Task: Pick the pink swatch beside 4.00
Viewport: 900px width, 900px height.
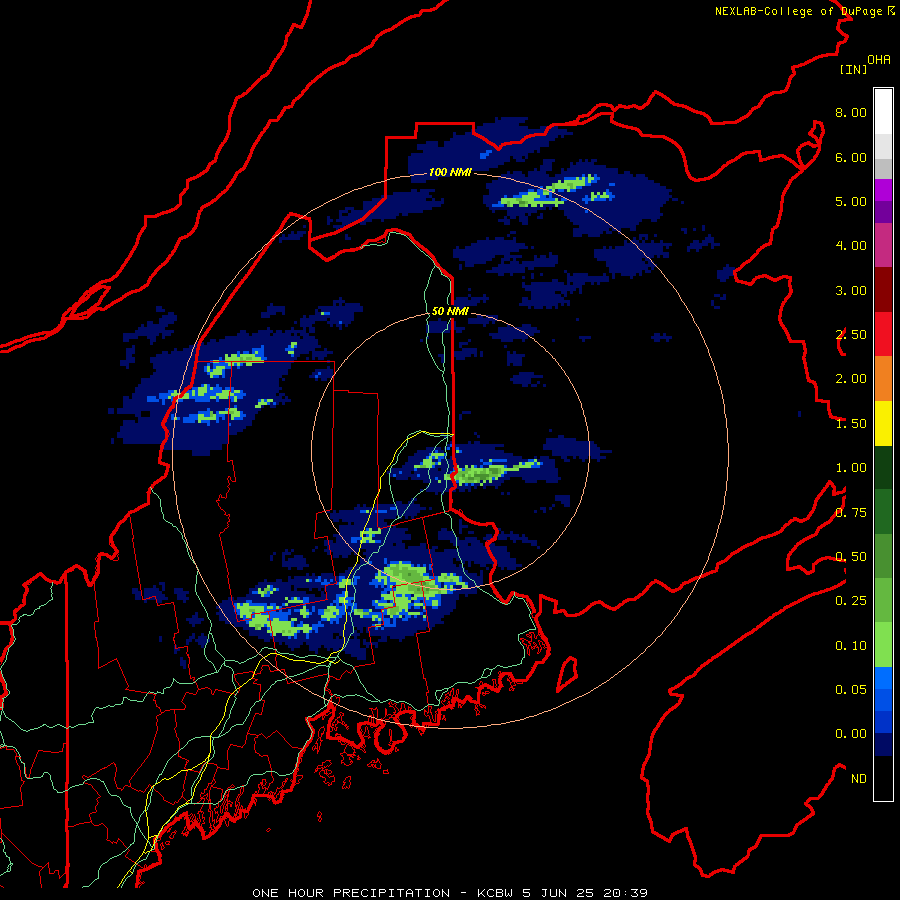Action: [883, 245]
